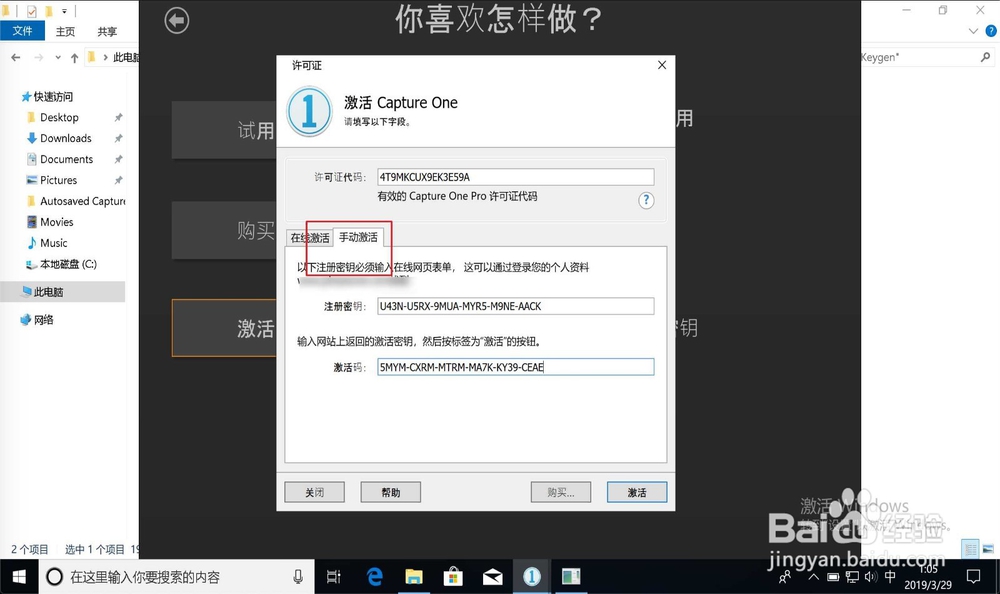The height and width of the screenshot is (594, 1000).
Task: Click the network icon in tray
Action: click(852, 577)
